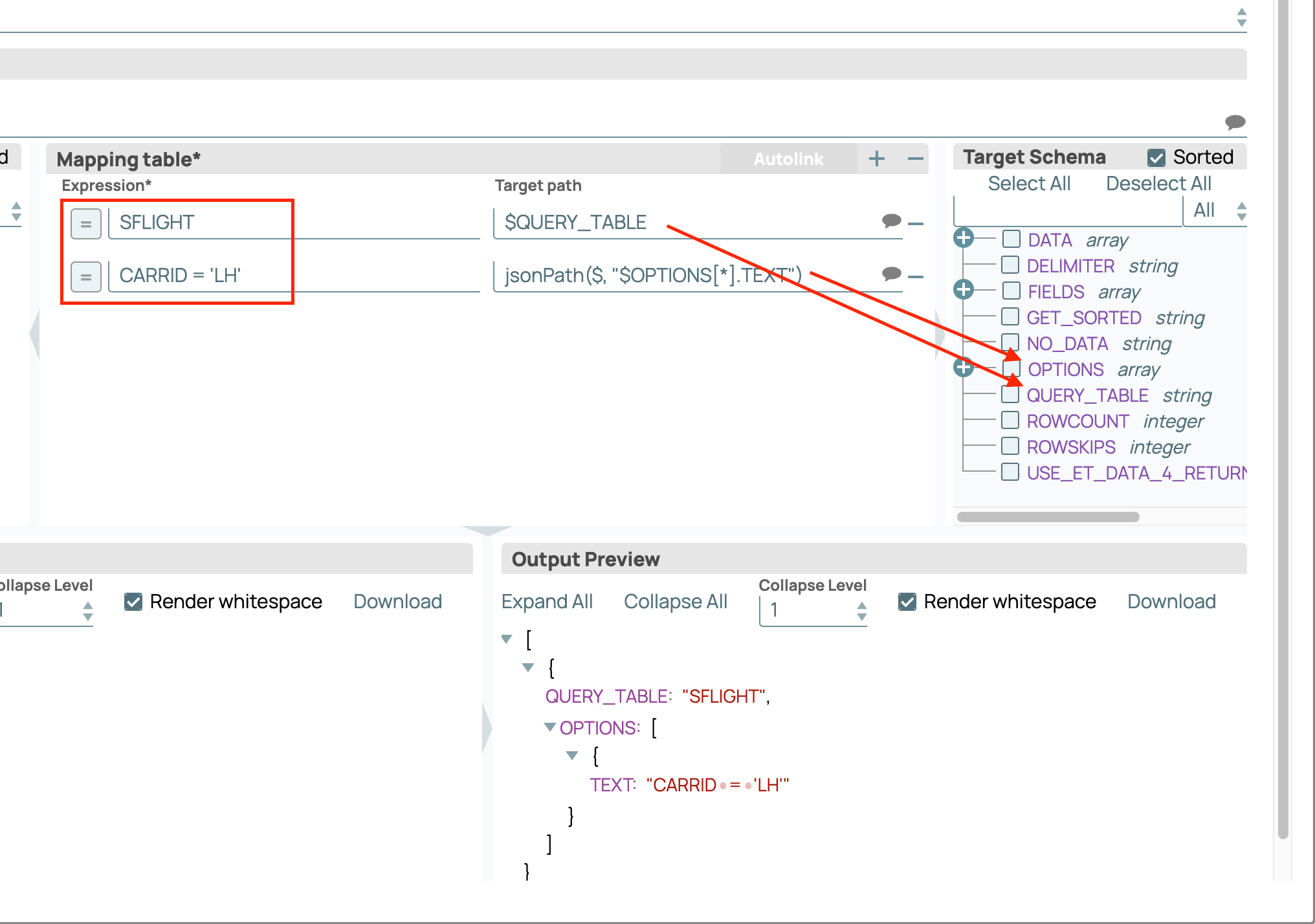Toggle expression button beside CARRID = 'LH'
The image size is (1315, 924).
85,277
